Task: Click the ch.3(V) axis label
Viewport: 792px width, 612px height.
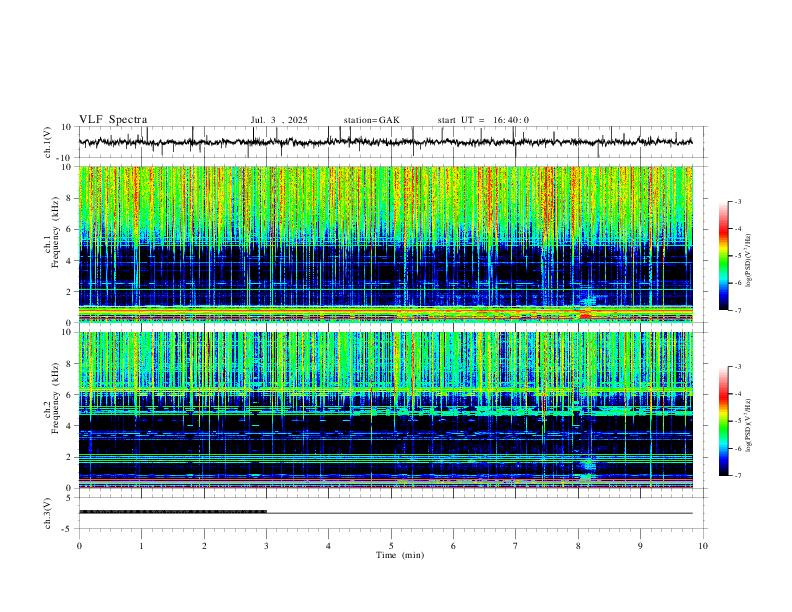Action: pyautogui.click(x=48, y=513)
